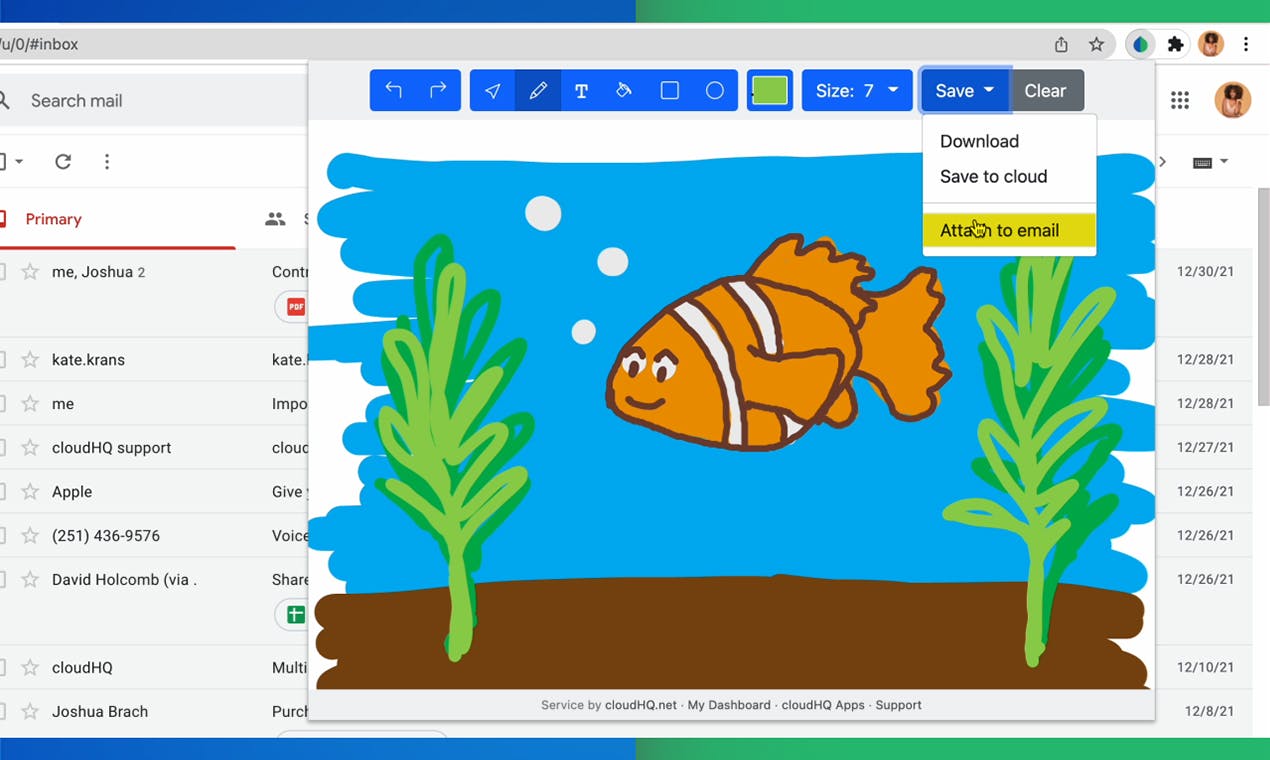Viewport: 1270px width, 760px height.
Task: Open My Dashboard link
Action: point(729,705)
